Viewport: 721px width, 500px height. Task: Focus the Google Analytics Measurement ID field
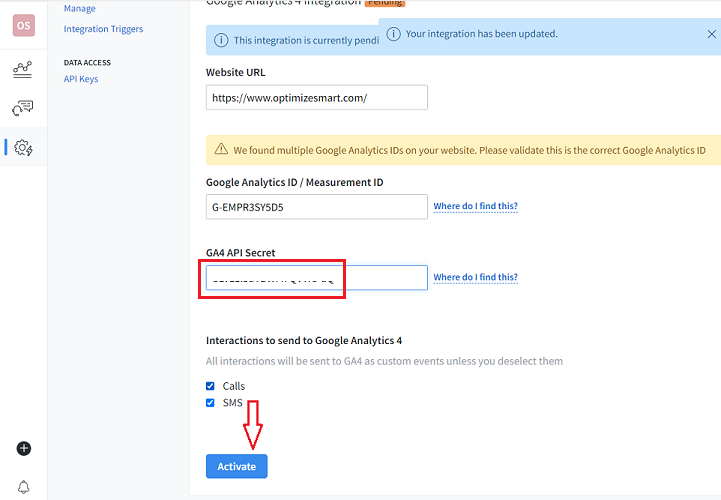[x=317, y=207]
